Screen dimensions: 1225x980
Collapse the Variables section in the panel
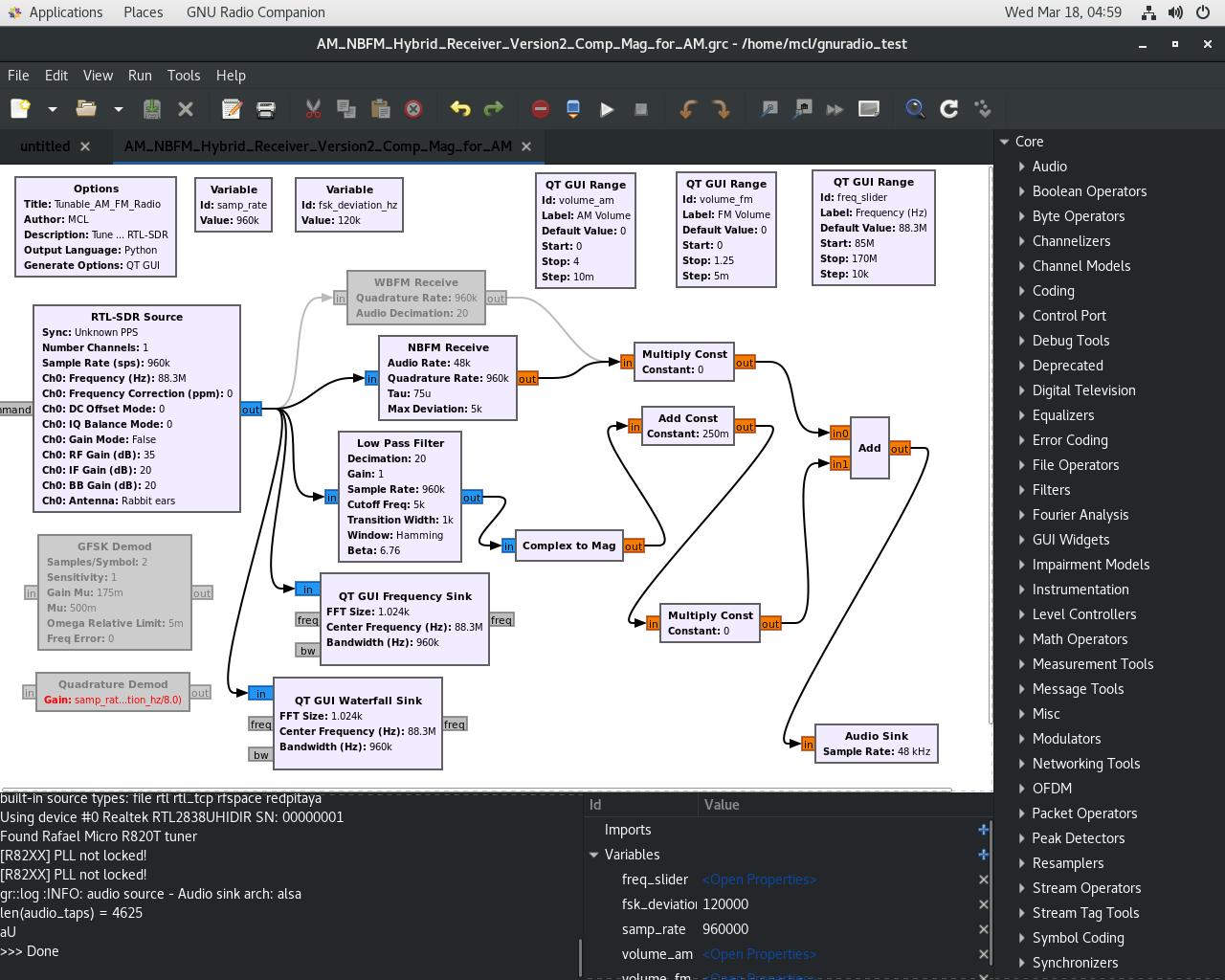(x=593, y=855)
